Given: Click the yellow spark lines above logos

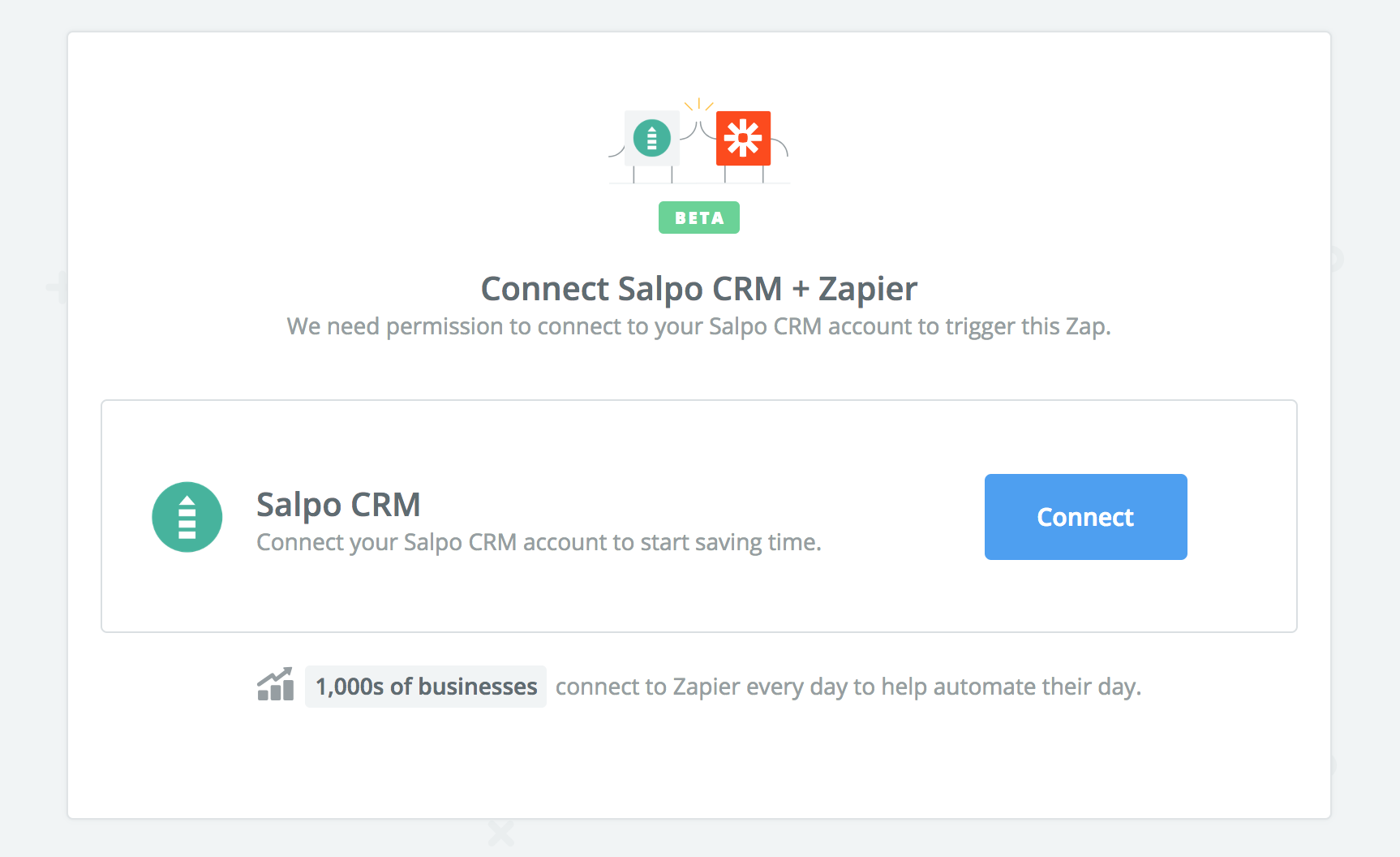Looking at the screenshot, I should coord(699,105).
